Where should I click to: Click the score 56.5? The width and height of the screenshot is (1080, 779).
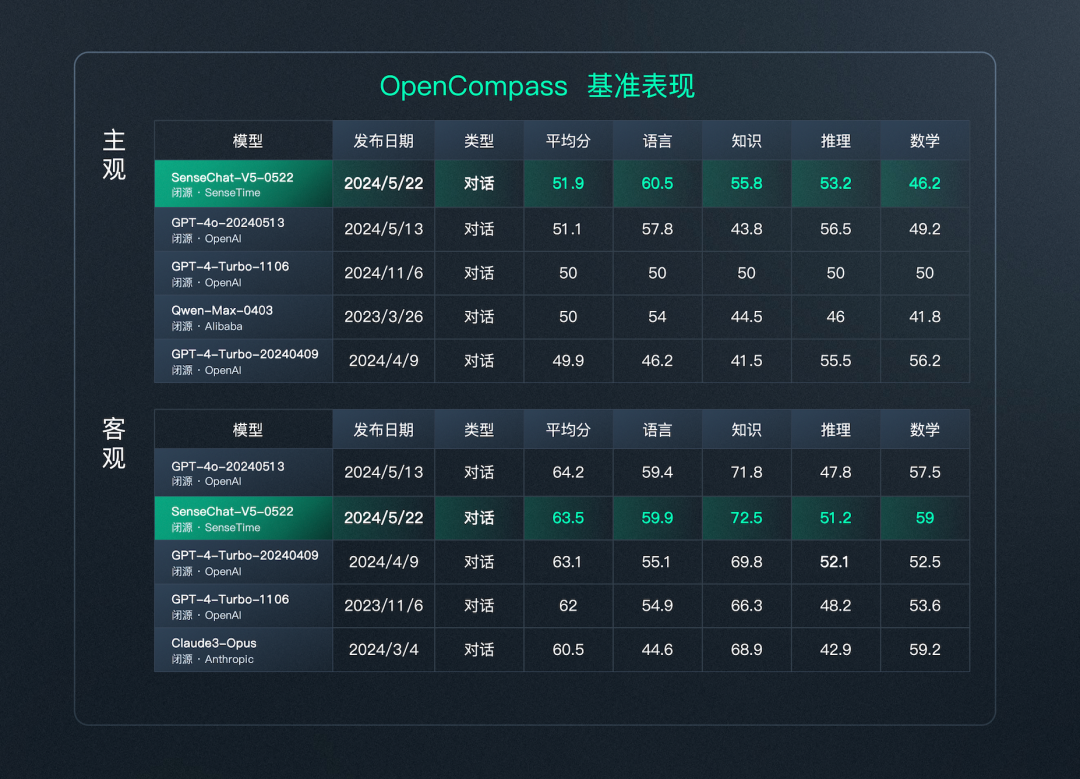pyautogui.click(x=835, y=229)
